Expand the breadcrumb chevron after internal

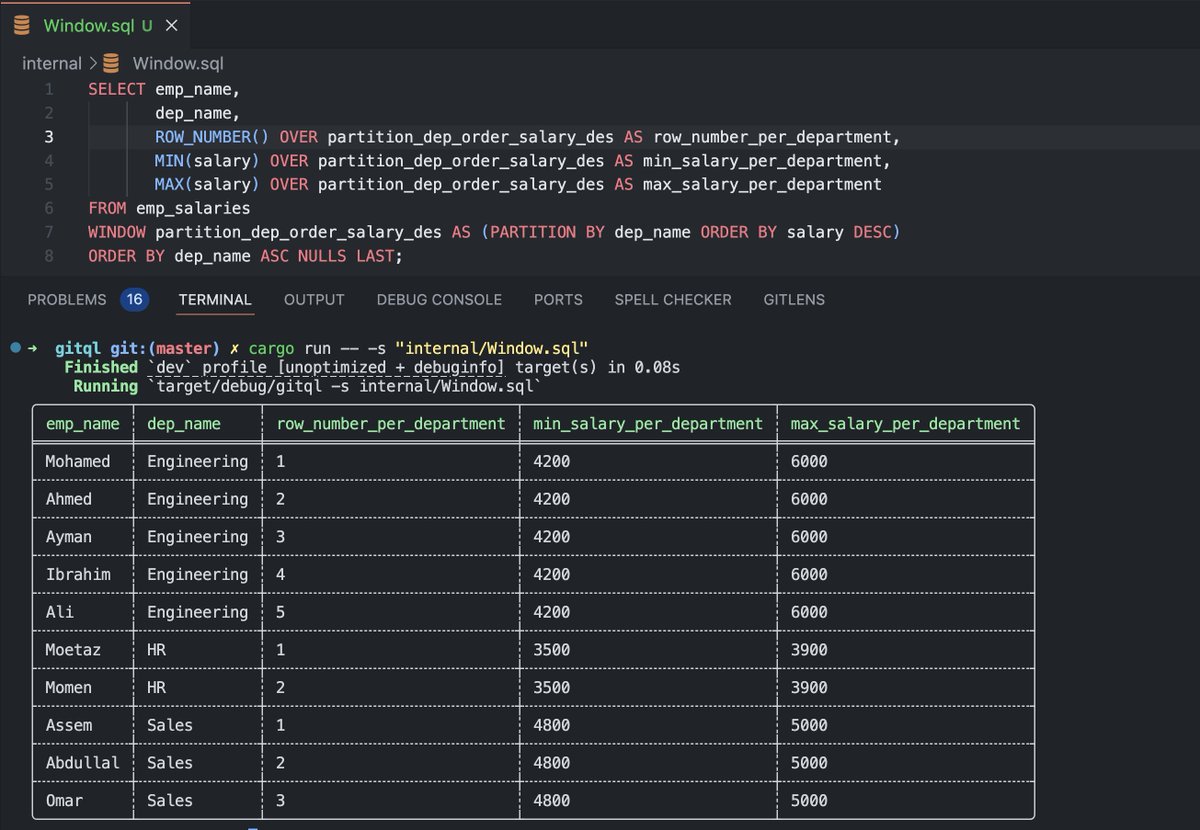[92, 63]
